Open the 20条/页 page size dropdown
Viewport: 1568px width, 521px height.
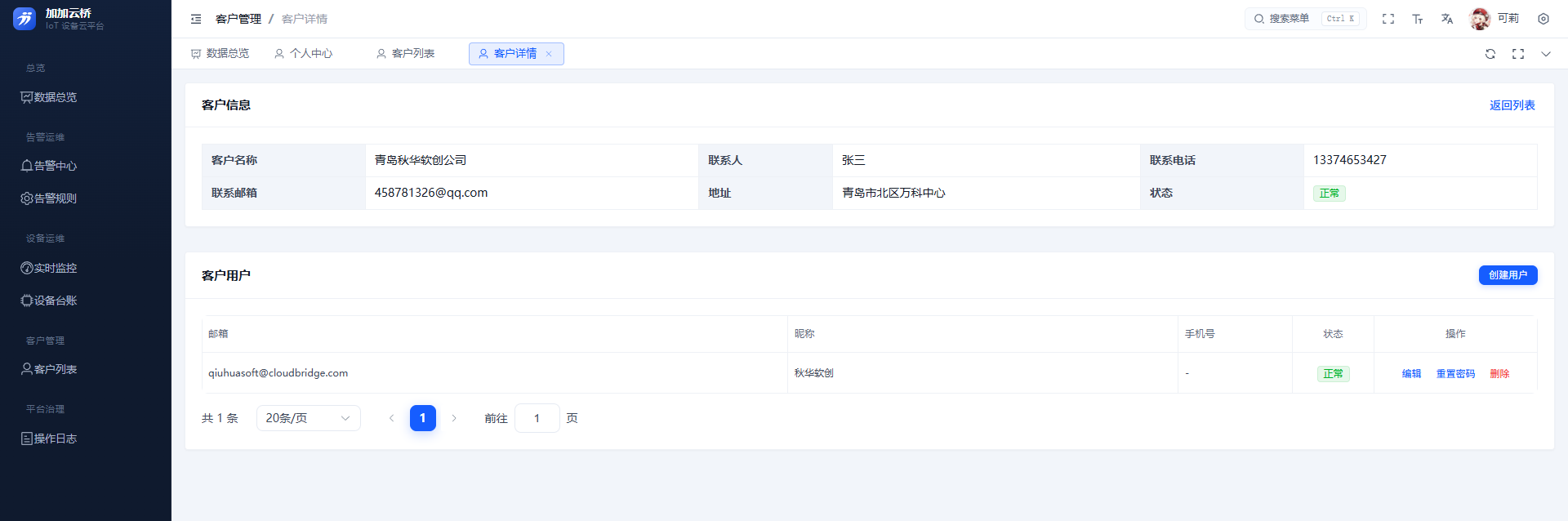[x=309, y=418]
